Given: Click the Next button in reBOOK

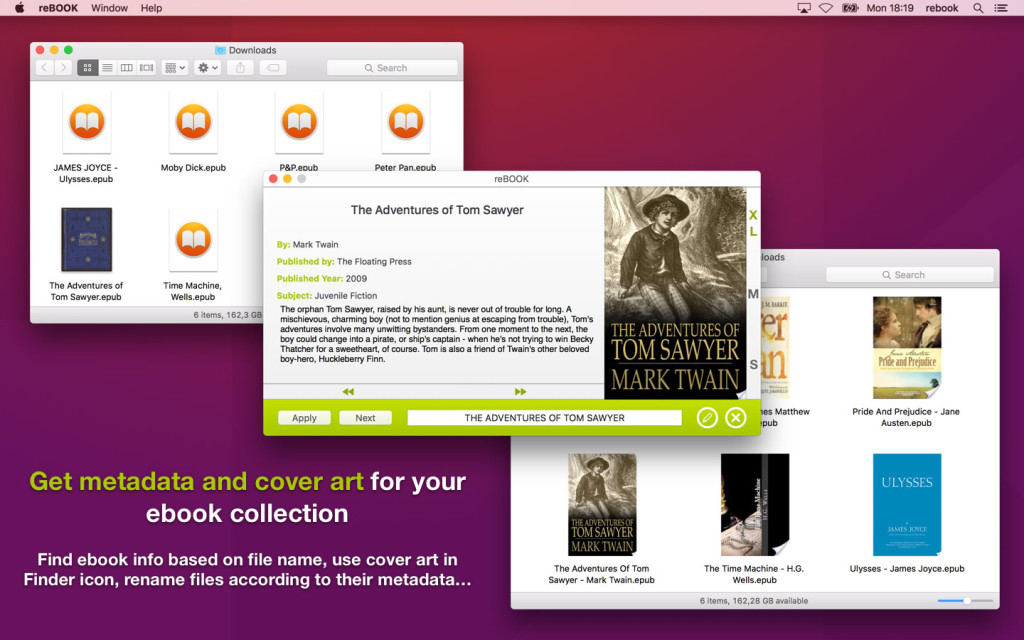Looking at the screenshot, I should coord(365,418).
